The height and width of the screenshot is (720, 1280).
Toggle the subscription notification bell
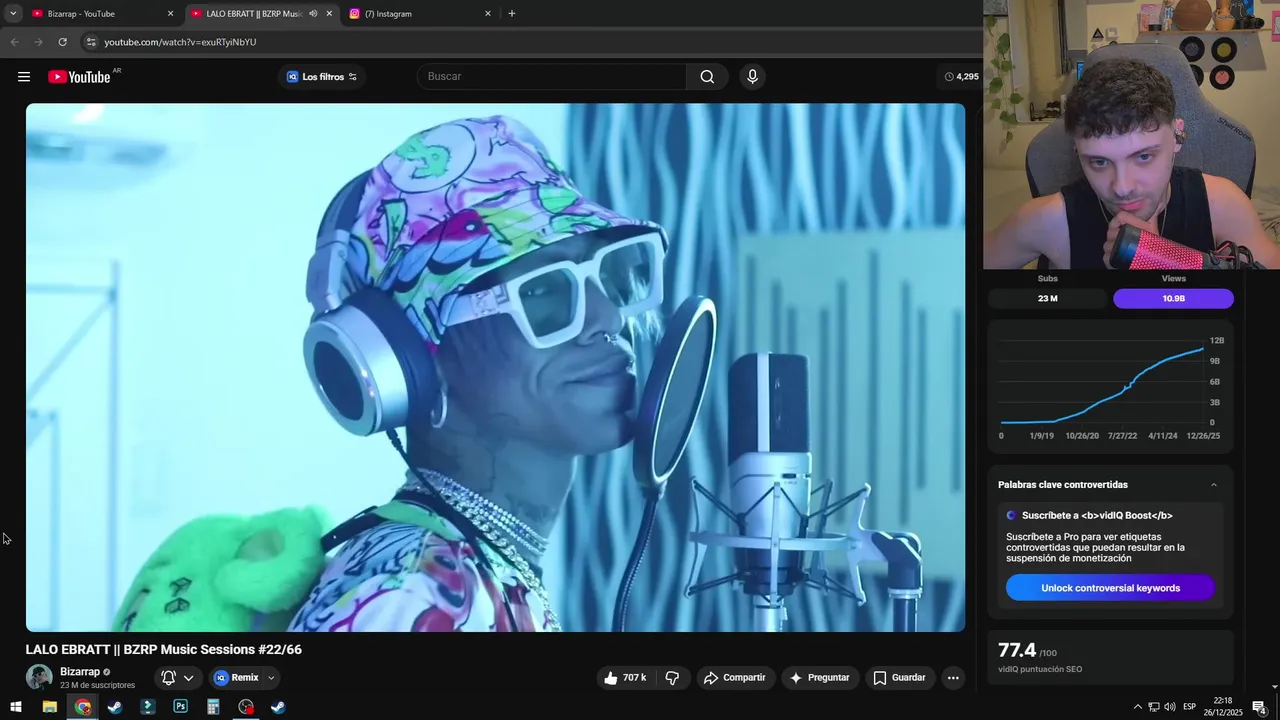pyautogui.click(x=168, y=678)
